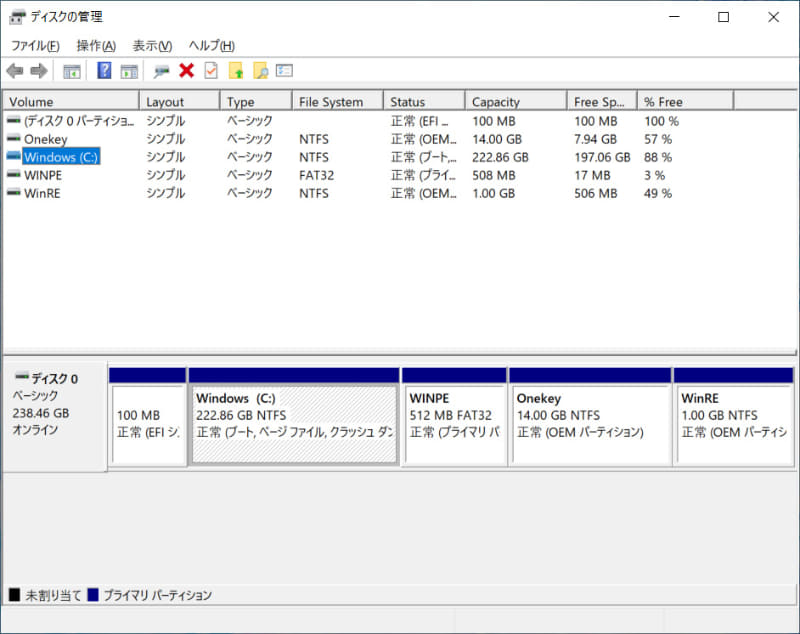Open the ヘルプ(H) menu
This screenshot has width=800, height=634.
tap(212, 46)
